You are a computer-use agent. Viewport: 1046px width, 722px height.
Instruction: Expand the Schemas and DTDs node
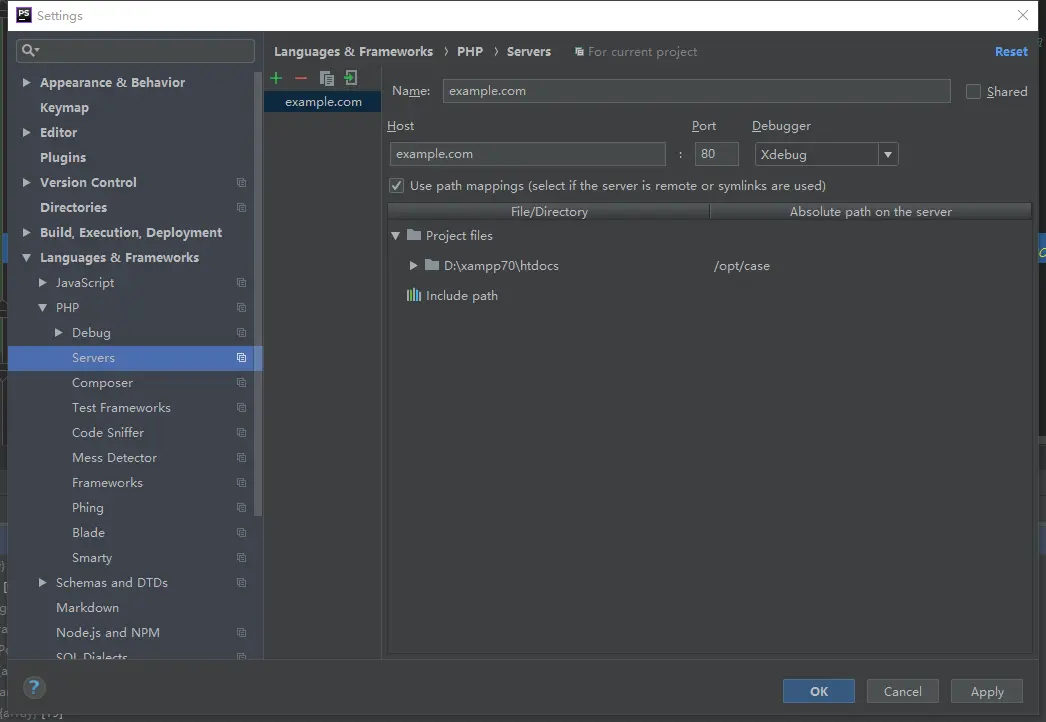(42, 583)
